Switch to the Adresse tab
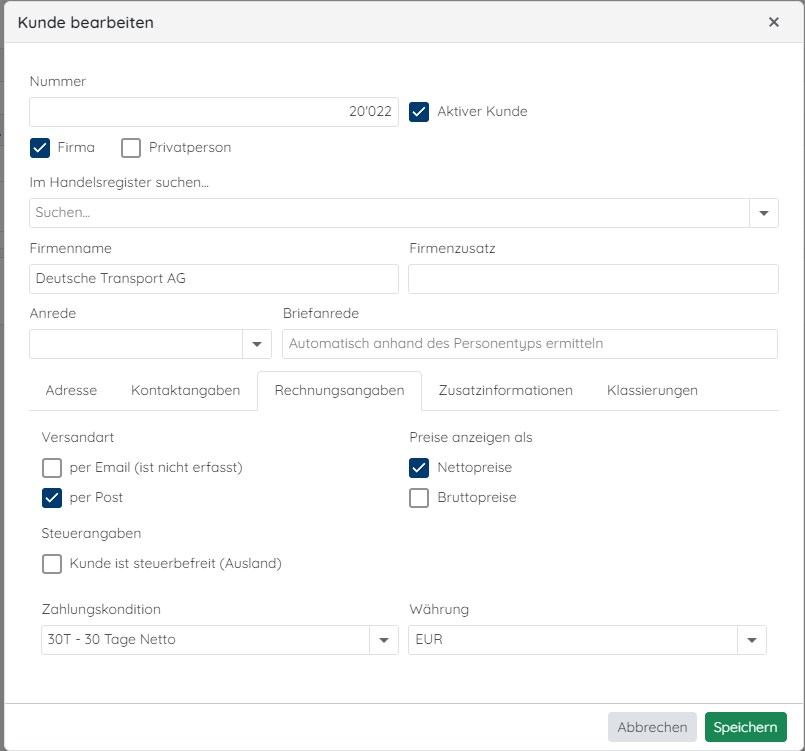The height and width of the screenshot is (751, 805). tap(71, 390)
